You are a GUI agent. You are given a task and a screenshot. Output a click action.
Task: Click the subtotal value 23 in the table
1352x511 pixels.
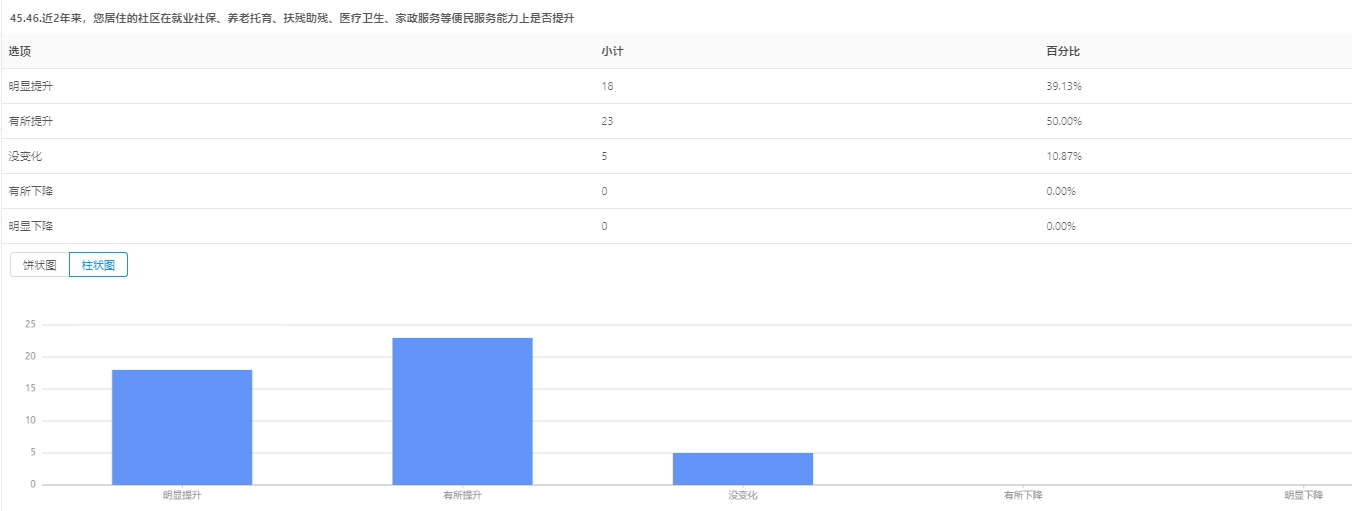(x=607, y=121)
